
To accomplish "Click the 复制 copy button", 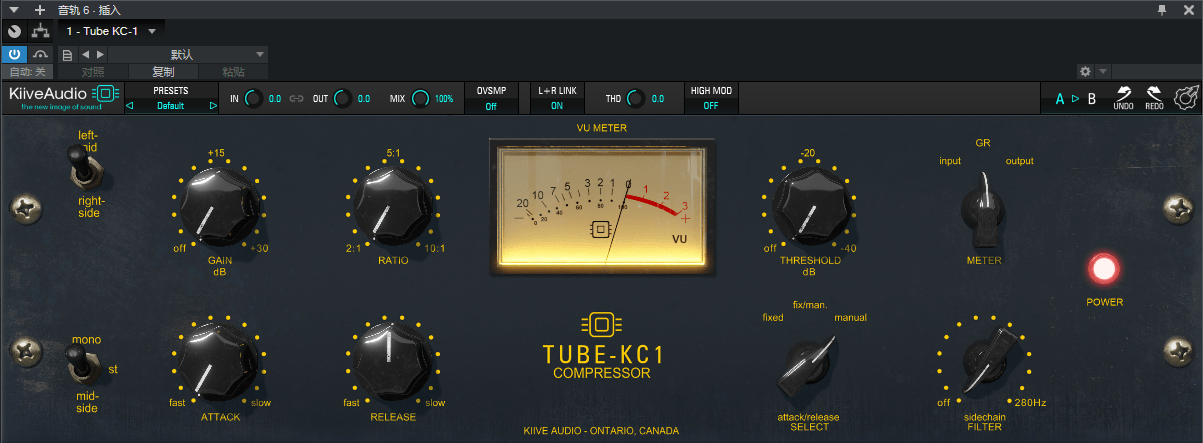I will [163, 72].
